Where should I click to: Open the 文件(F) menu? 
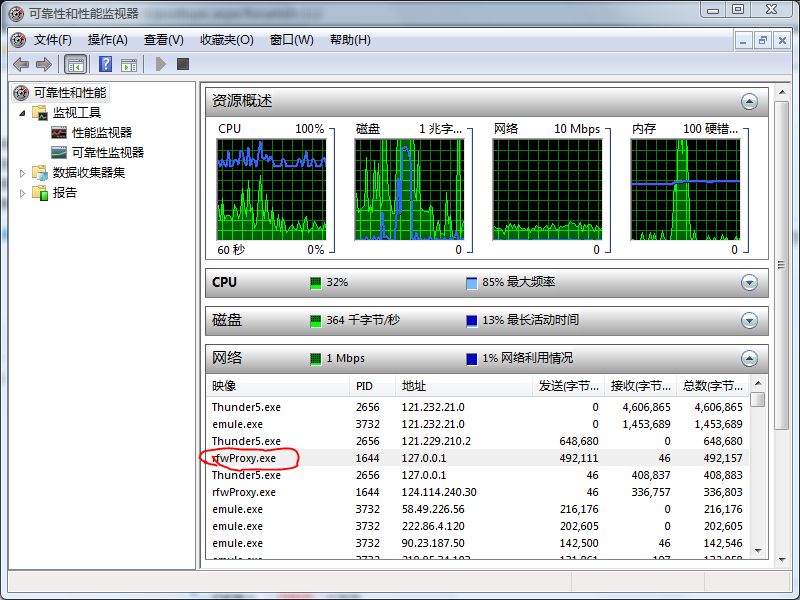pos(53,40)
